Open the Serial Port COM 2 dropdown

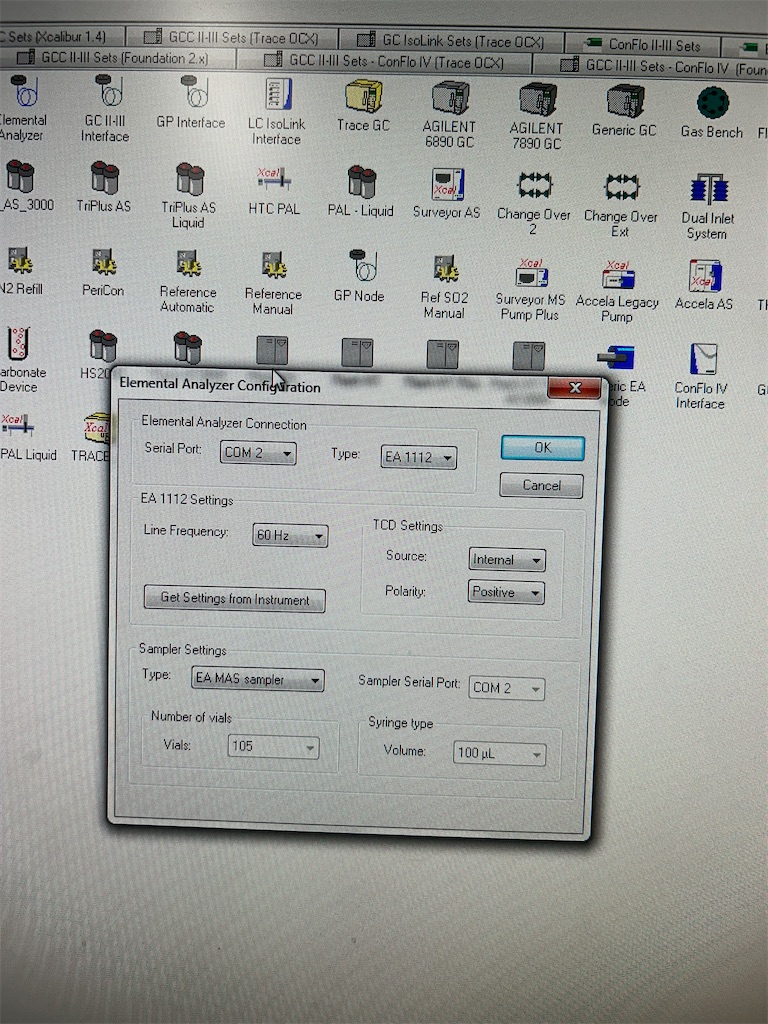pos(258,453)
